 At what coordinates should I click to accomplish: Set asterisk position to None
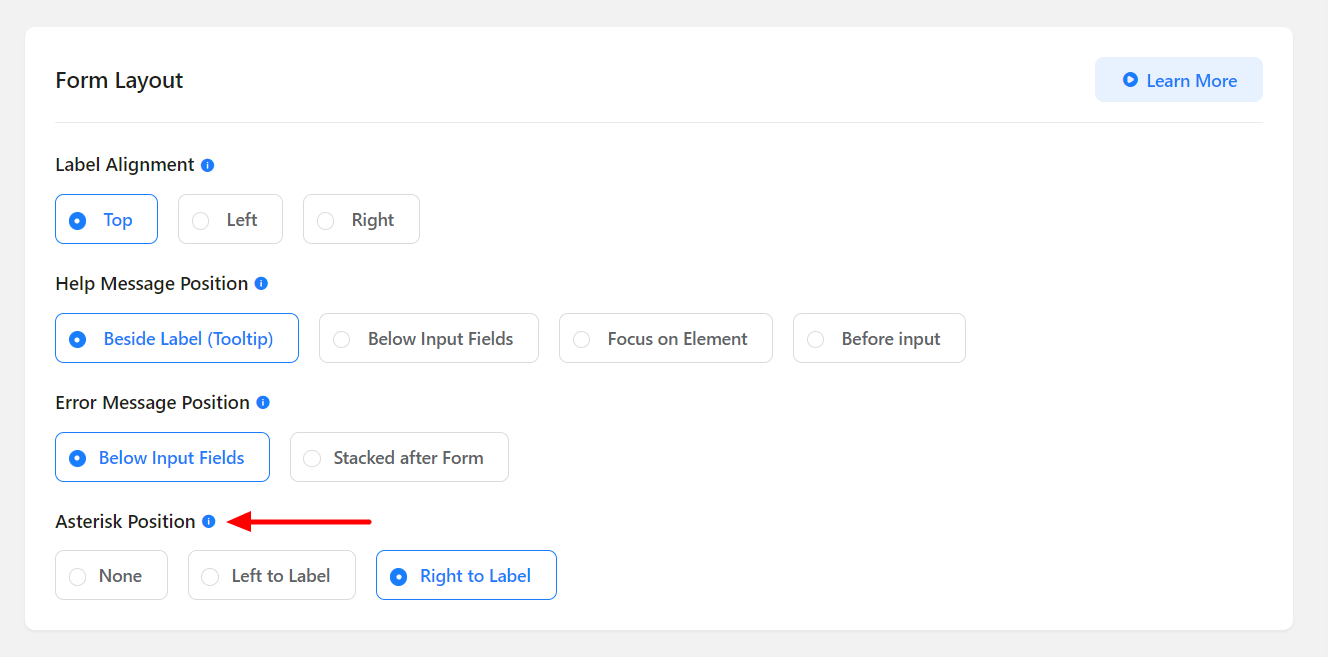(x=111, y=576)
